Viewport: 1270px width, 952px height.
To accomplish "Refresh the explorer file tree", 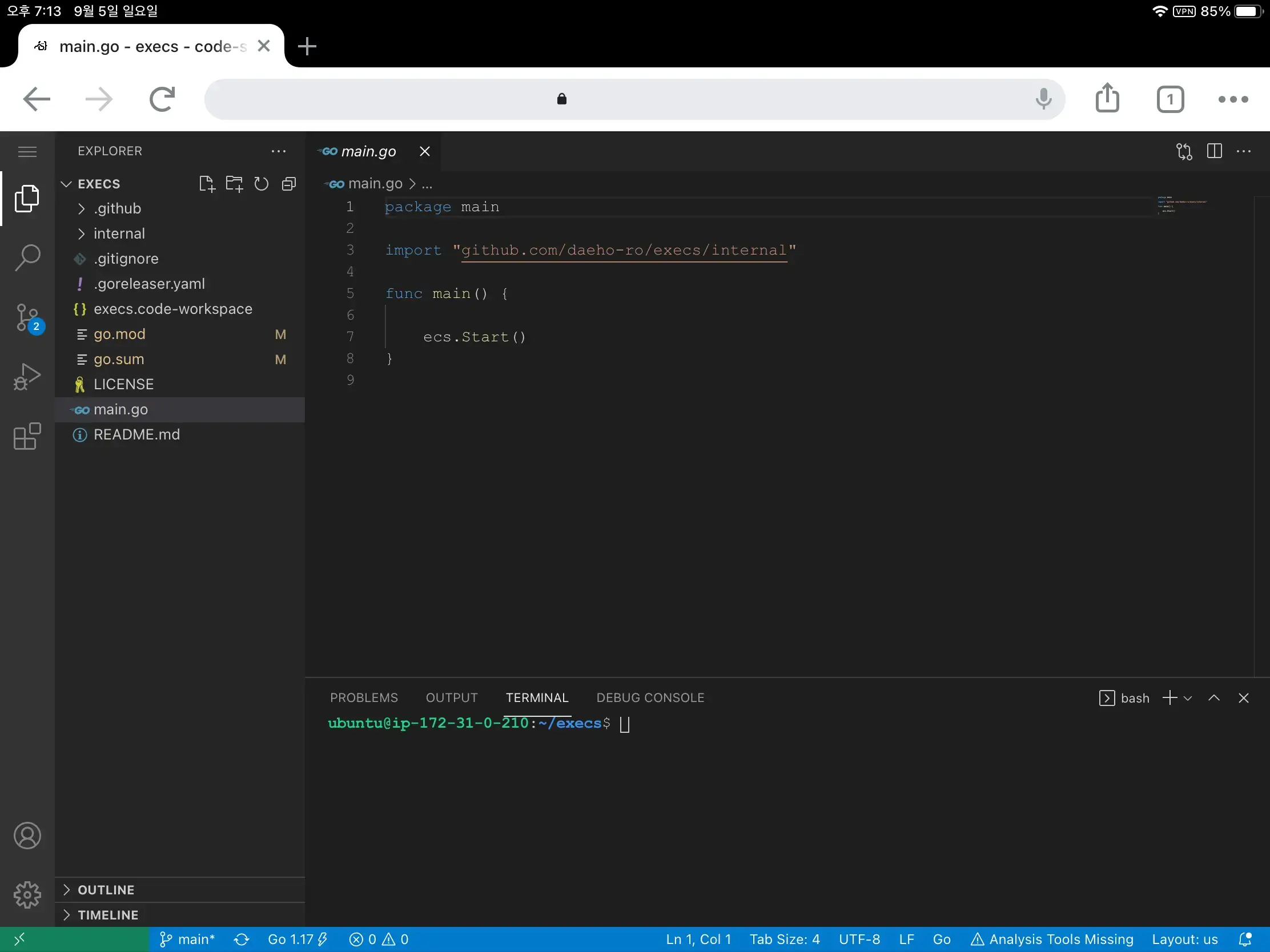I will pos(261,184).
